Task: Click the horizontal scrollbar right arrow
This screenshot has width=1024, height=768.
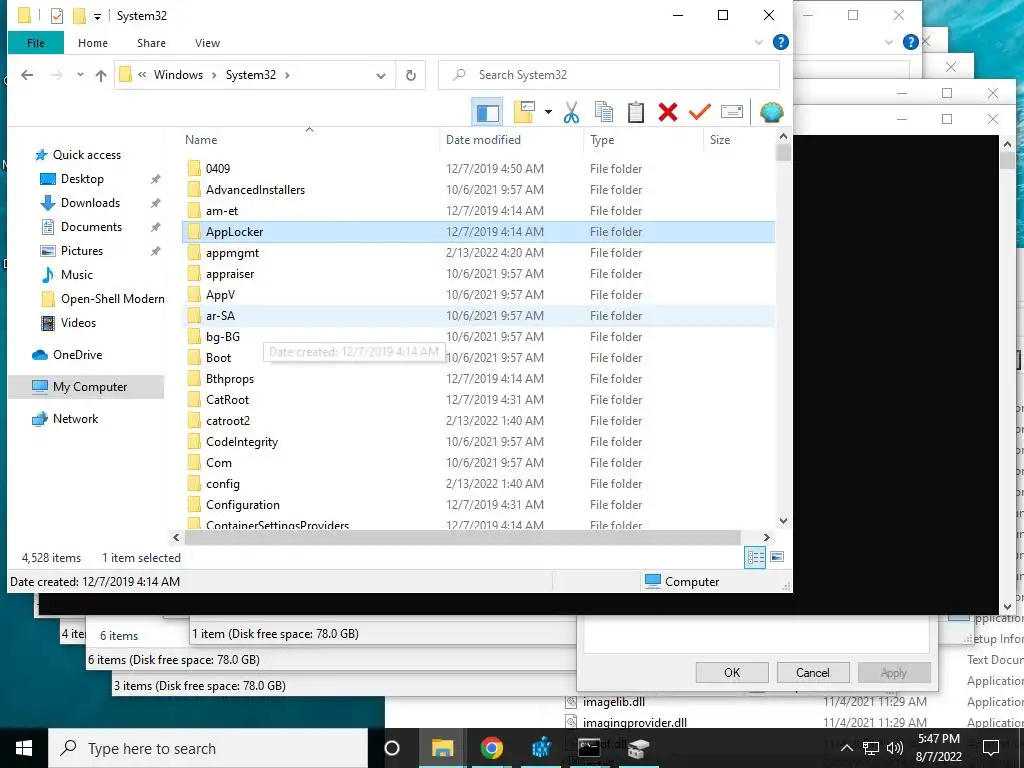Action: point(767,537)
